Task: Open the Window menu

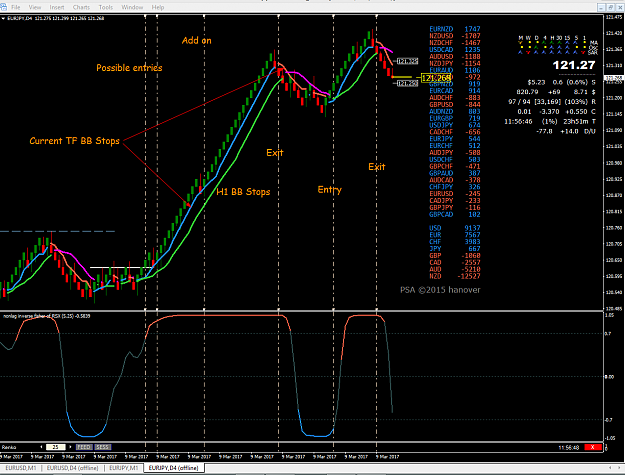Action: pyautogui.click(x=132, y=7)
